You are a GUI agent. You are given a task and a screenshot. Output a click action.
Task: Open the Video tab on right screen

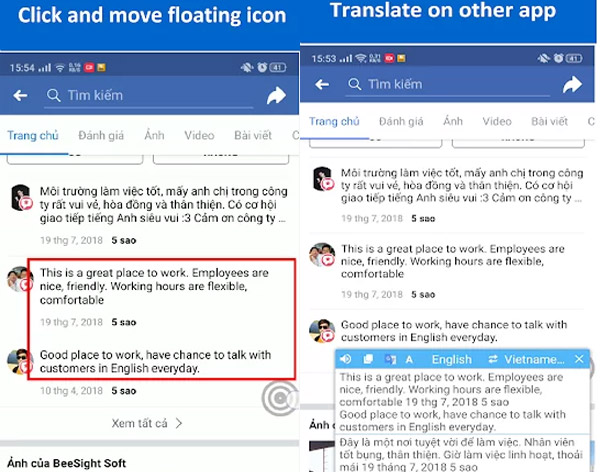point(497,121)
